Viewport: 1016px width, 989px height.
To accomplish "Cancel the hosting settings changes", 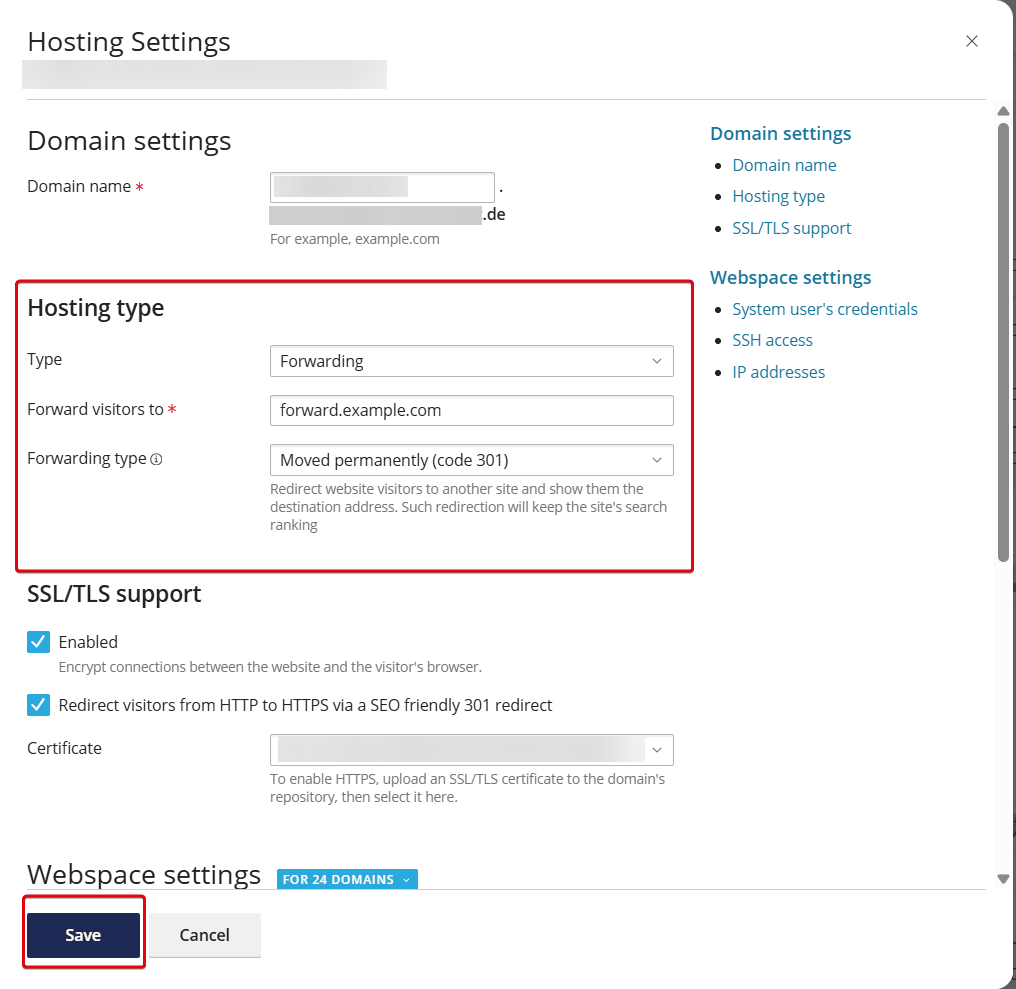I will [204, 934].
